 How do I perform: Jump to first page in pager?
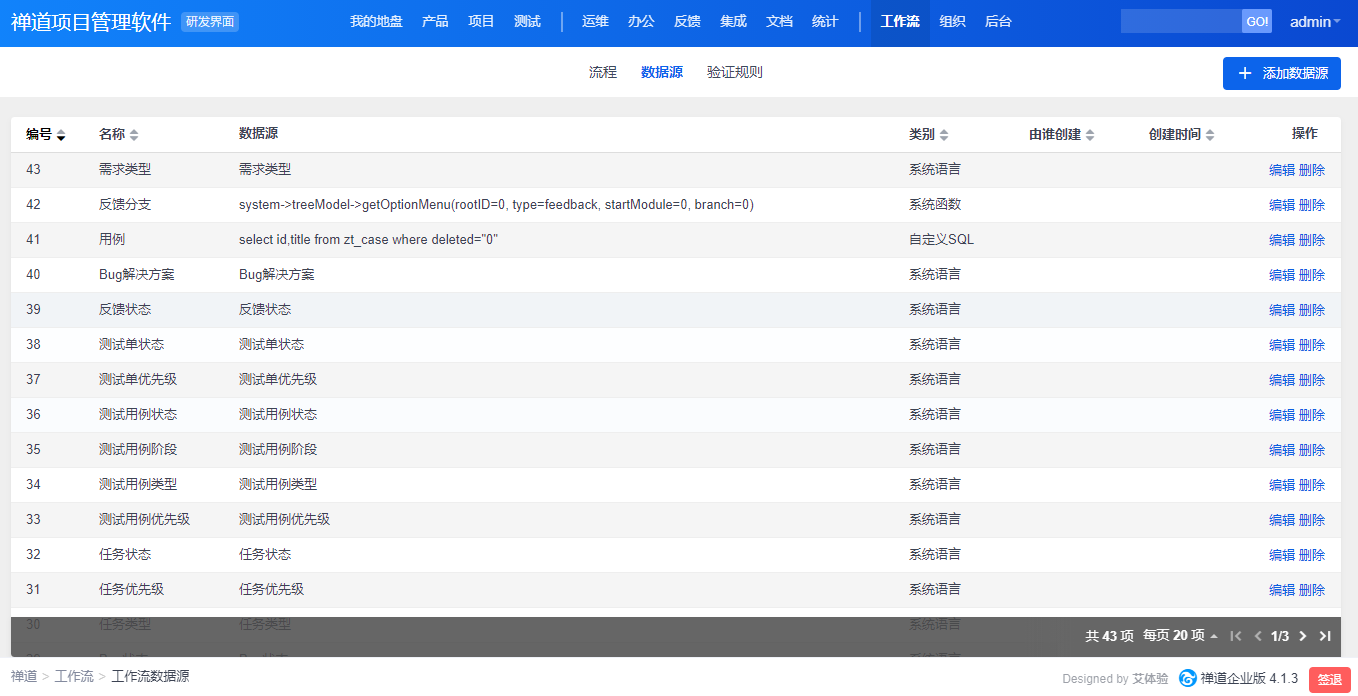1236,636
